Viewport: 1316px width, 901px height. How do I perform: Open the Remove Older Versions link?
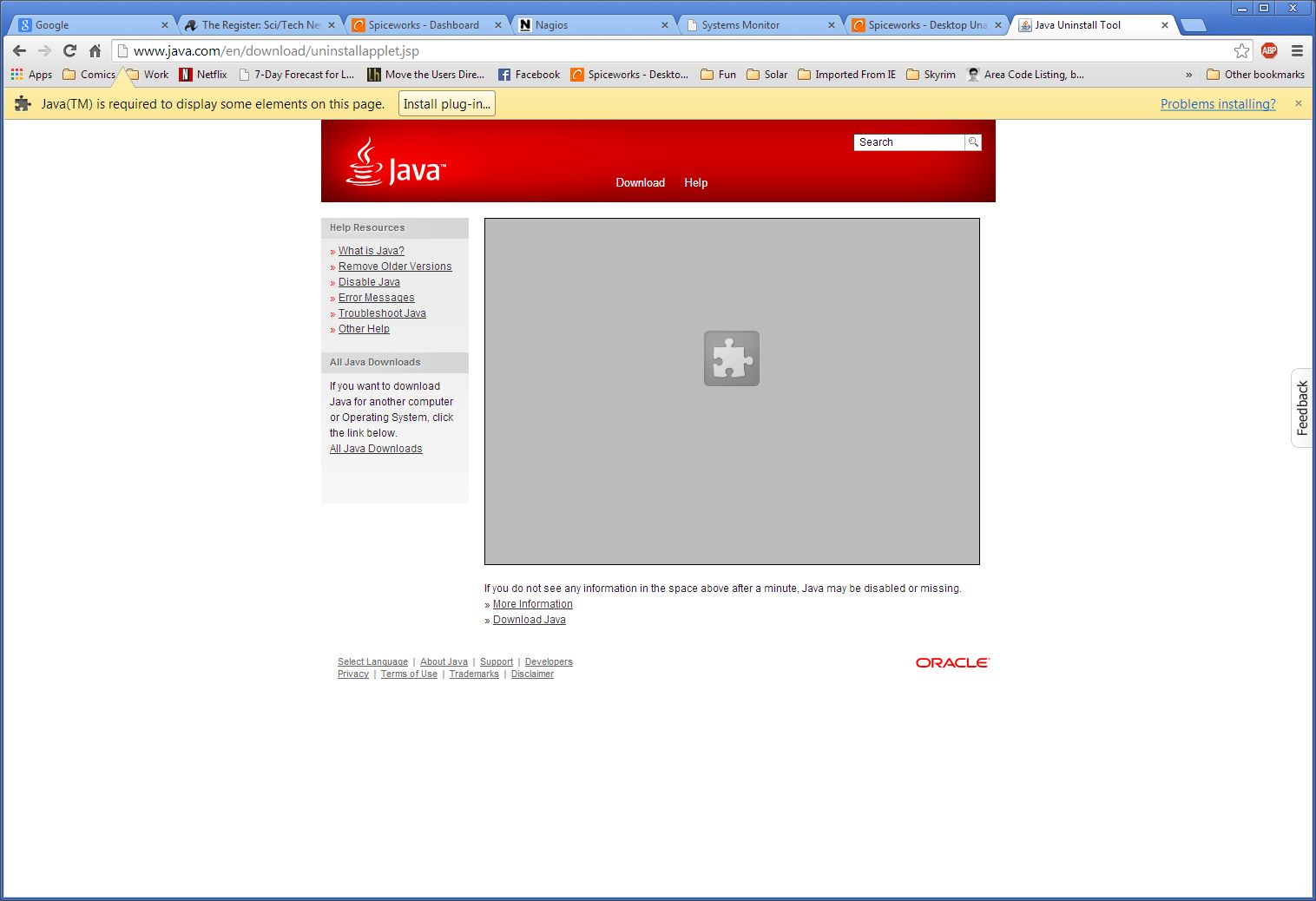395,266
